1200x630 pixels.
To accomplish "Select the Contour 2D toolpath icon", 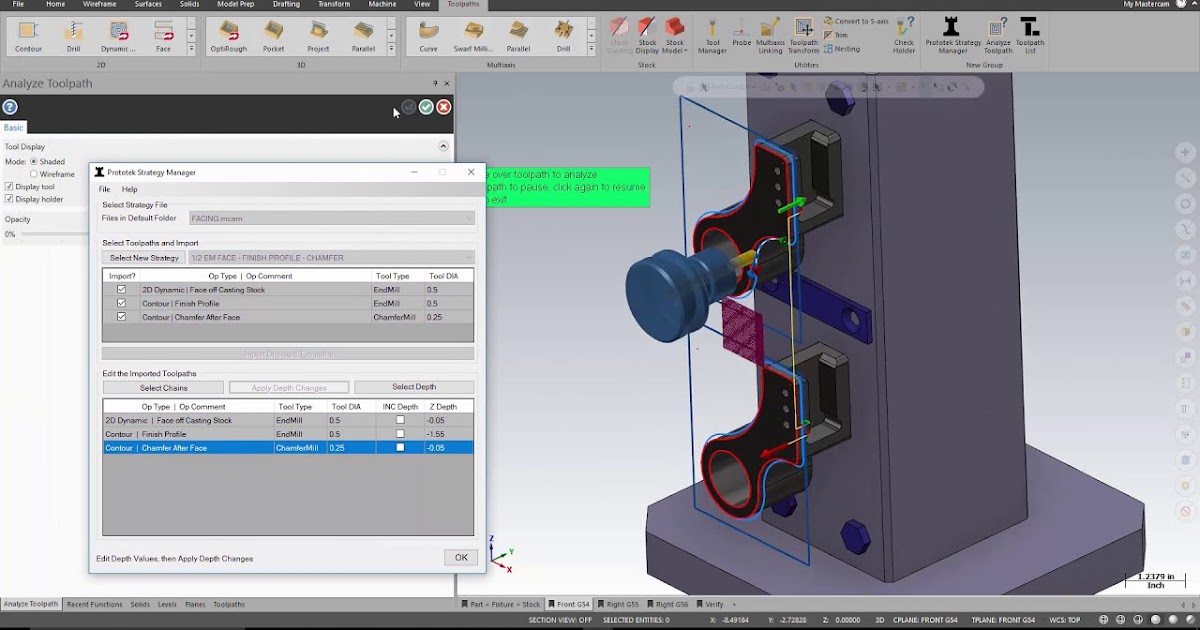I will click(28, 36).
